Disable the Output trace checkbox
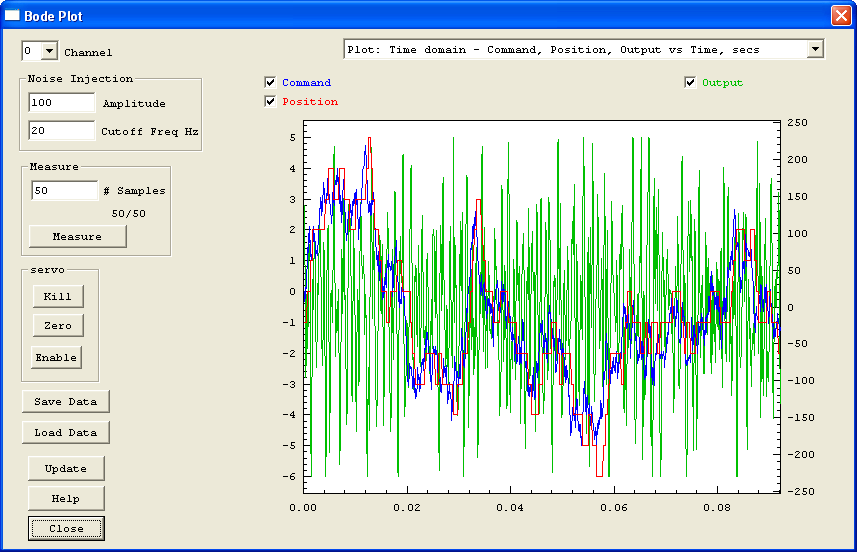The image size is (857, 552). pyautogui.click(x=690, y=83)
